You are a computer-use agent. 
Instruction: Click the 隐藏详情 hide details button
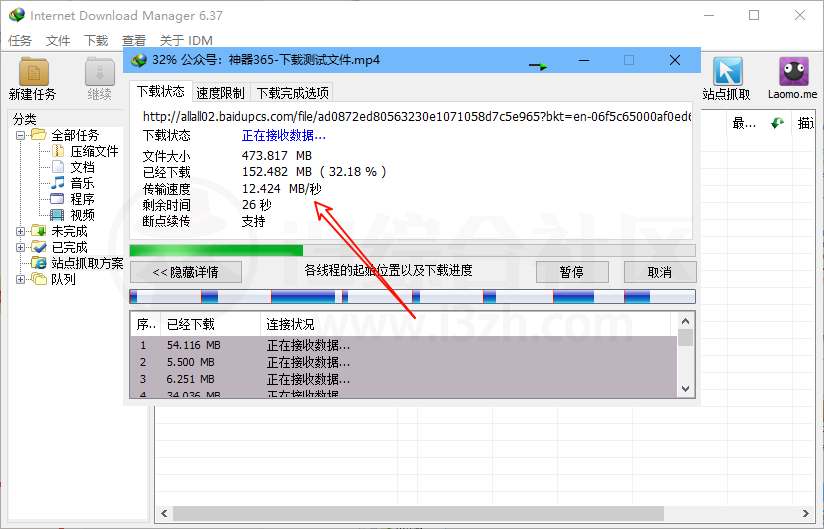[x=187, y=271]
